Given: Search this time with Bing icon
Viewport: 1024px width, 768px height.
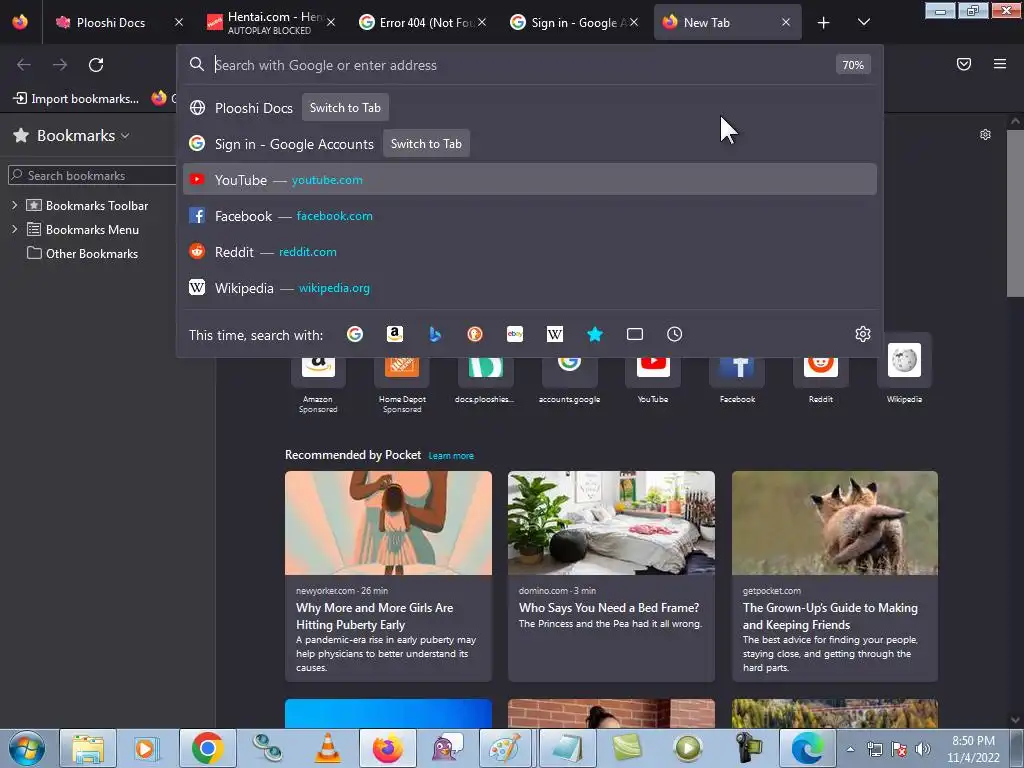Looking at the screenshot, I should (x=435, y=334).
